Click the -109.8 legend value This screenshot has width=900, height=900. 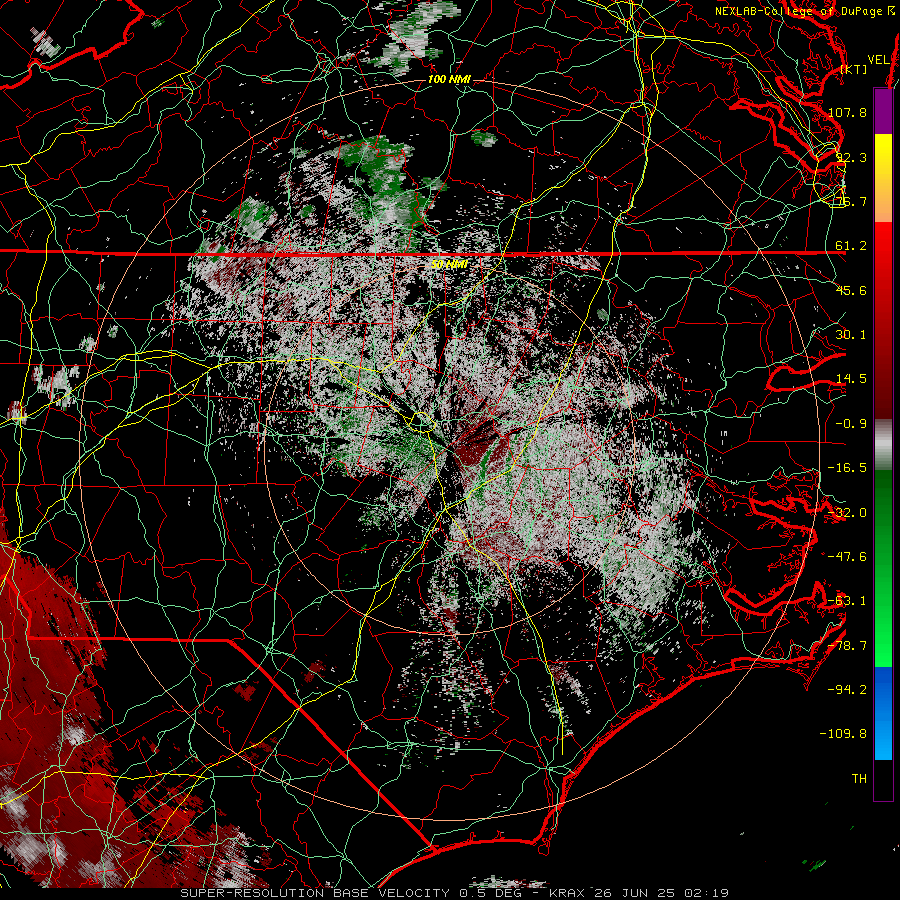click(x=843, y=734)
